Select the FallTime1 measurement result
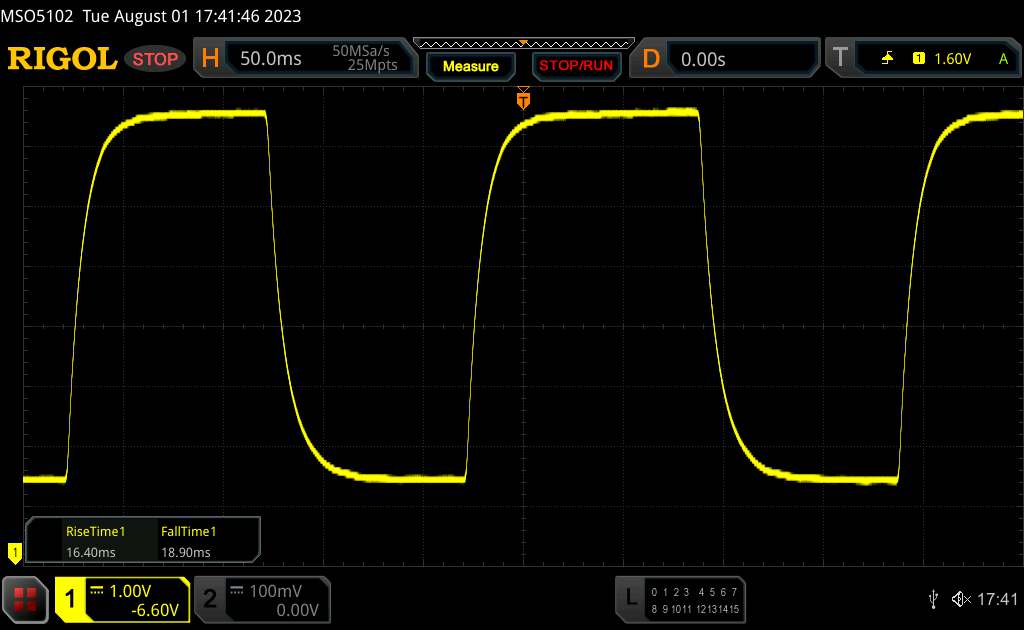The height and width of the screenshot is (630, 1024). 189,542
